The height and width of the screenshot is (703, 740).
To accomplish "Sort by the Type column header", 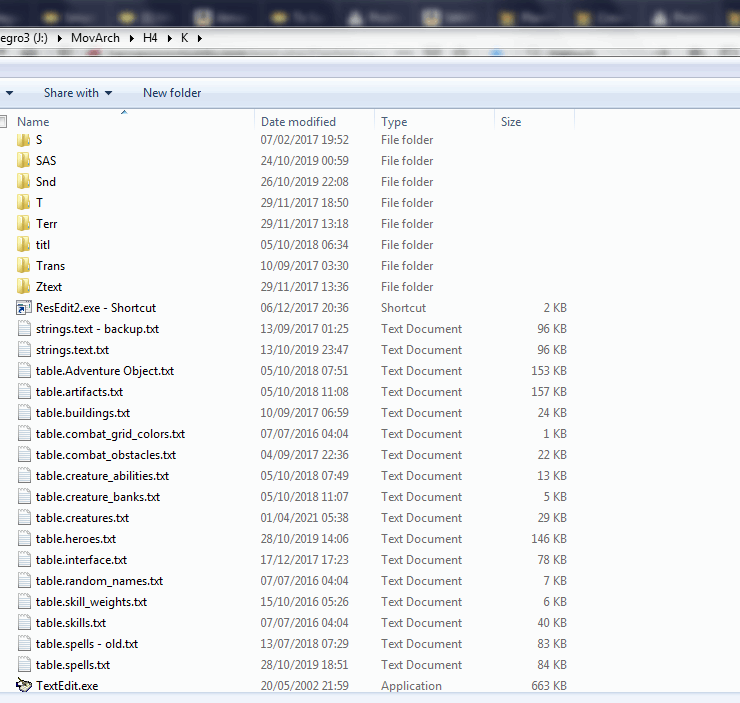I will [x=394, y=122].
